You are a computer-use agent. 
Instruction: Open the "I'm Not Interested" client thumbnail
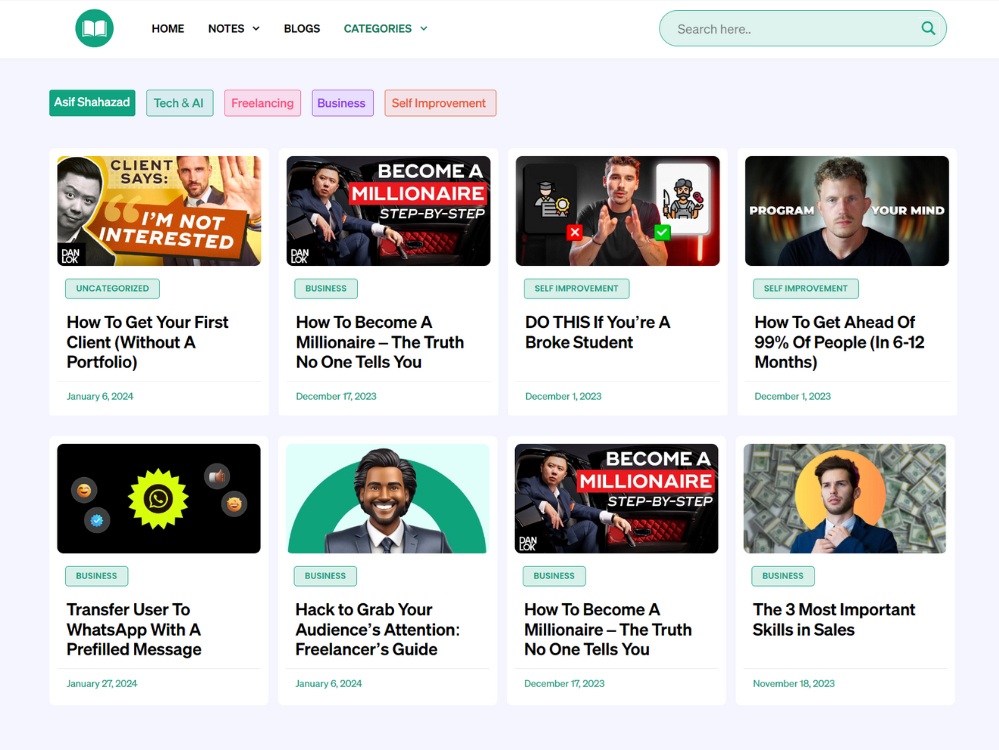point(159,211)
